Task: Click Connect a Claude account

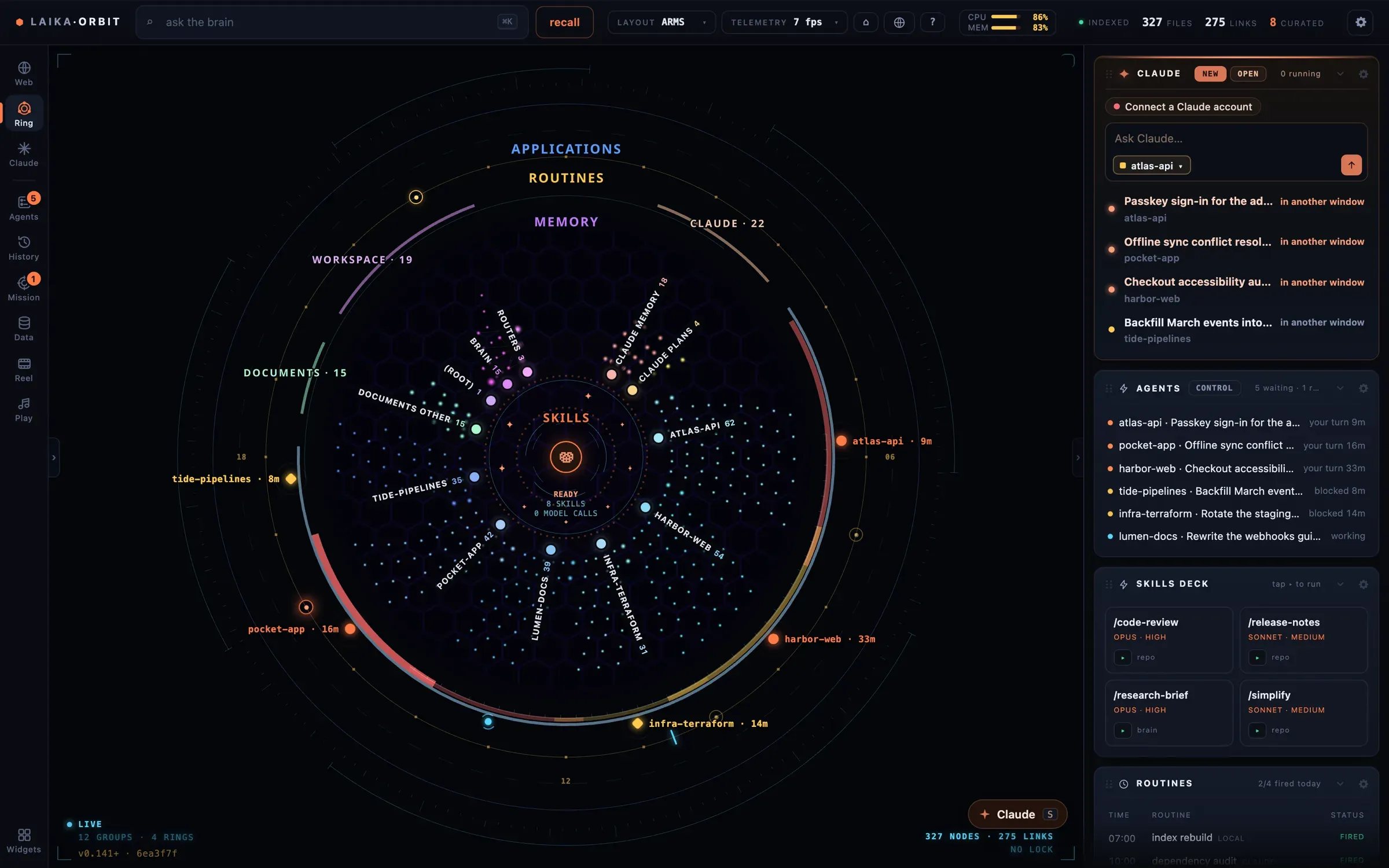Action: (x=1182, y=106)
